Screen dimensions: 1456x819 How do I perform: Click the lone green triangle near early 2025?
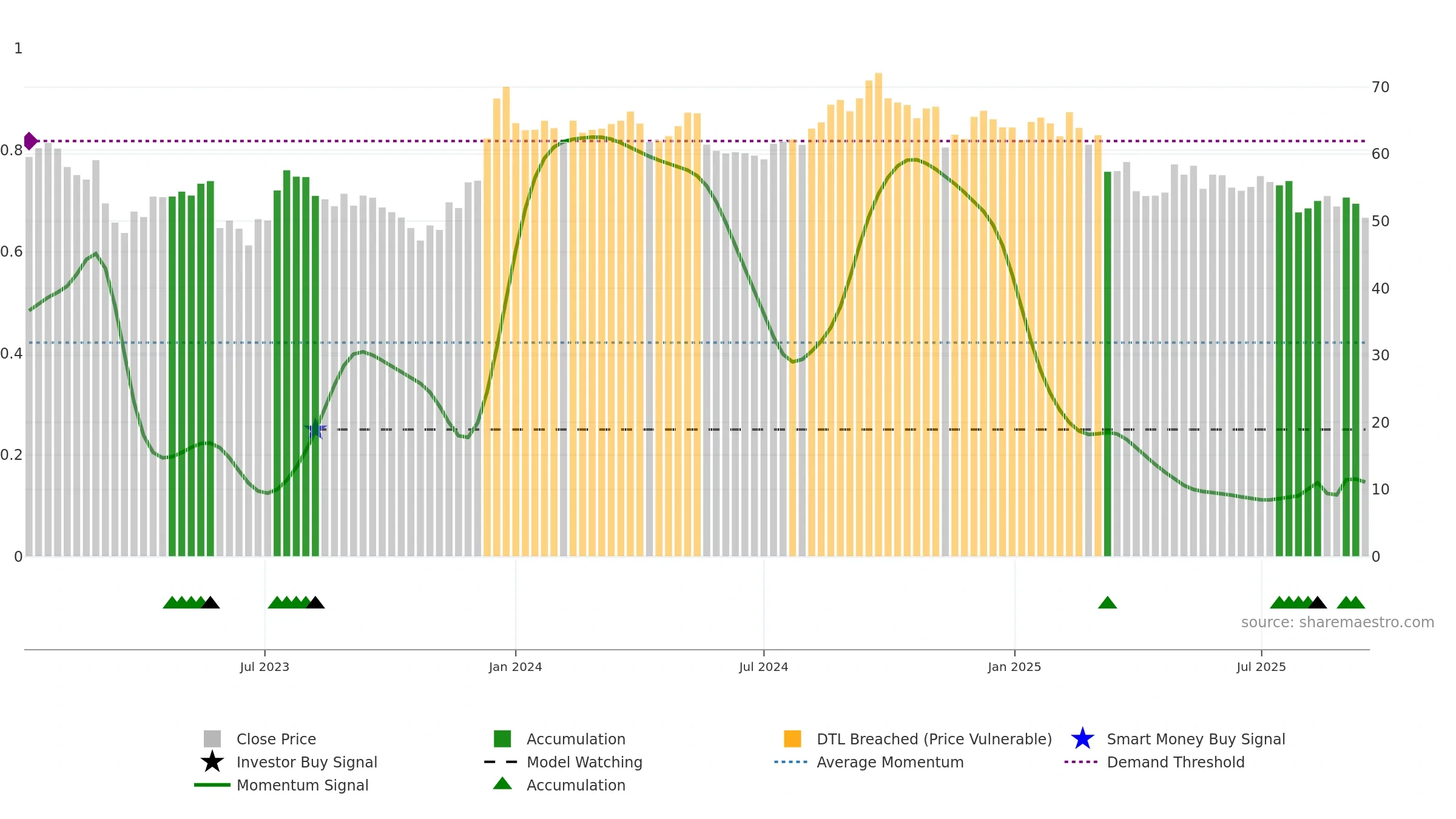coord(1107,602)
